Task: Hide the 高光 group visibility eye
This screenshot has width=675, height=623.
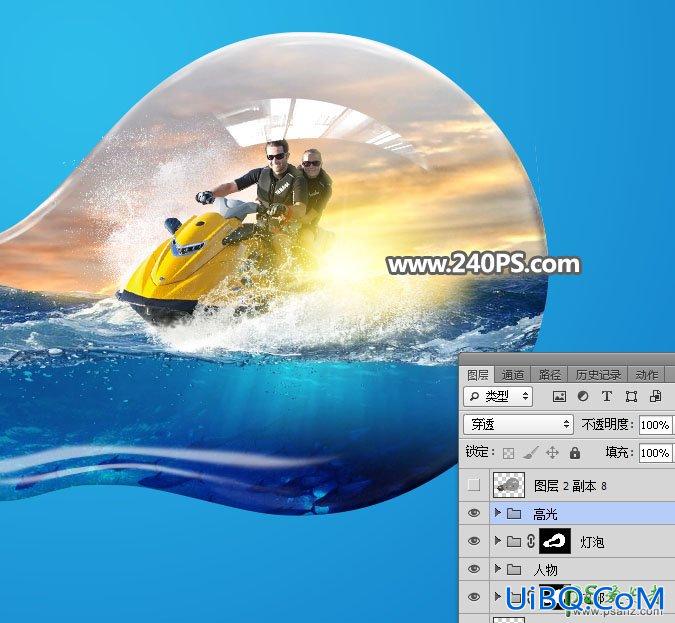Action: point(474,513)
